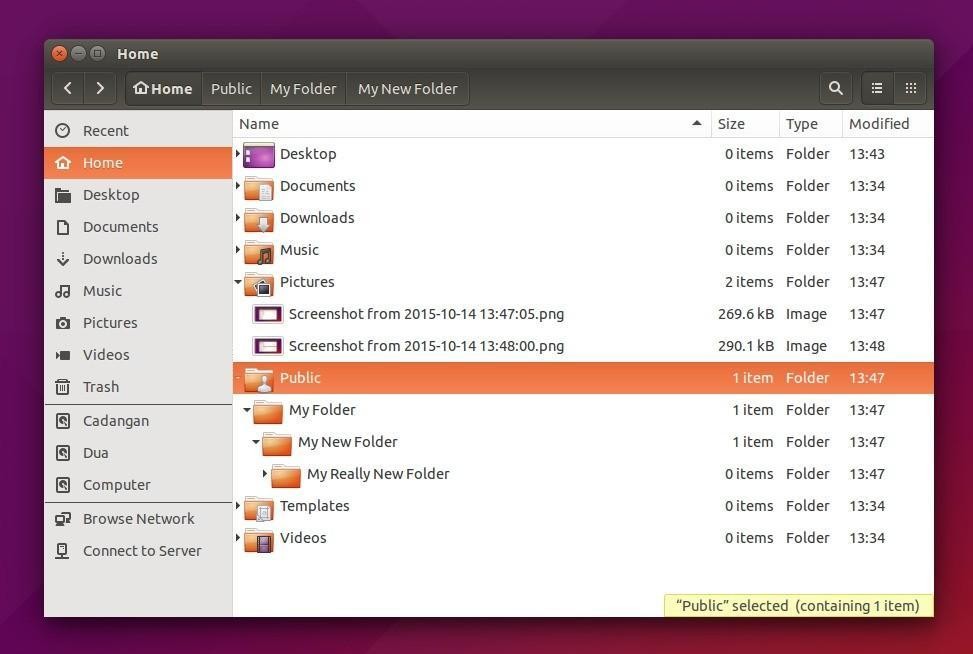Open Trash from the sidebar
This screenshot has height=654, width=973.
tap(100, 386)
